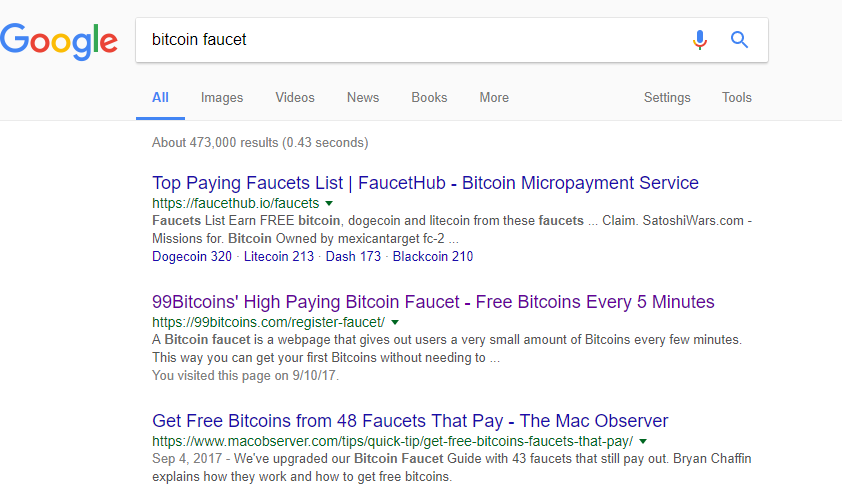Open 'Get Free Bitcoins from 48 Faucets' result

[410, 421]
